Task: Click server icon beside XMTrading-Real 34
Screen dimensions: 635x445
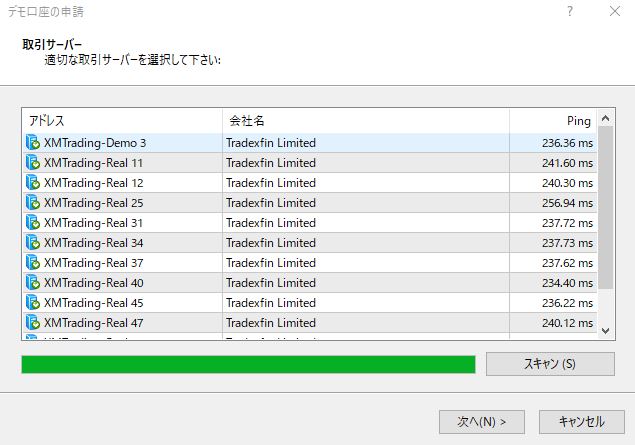Action: [x=33, y=243]
